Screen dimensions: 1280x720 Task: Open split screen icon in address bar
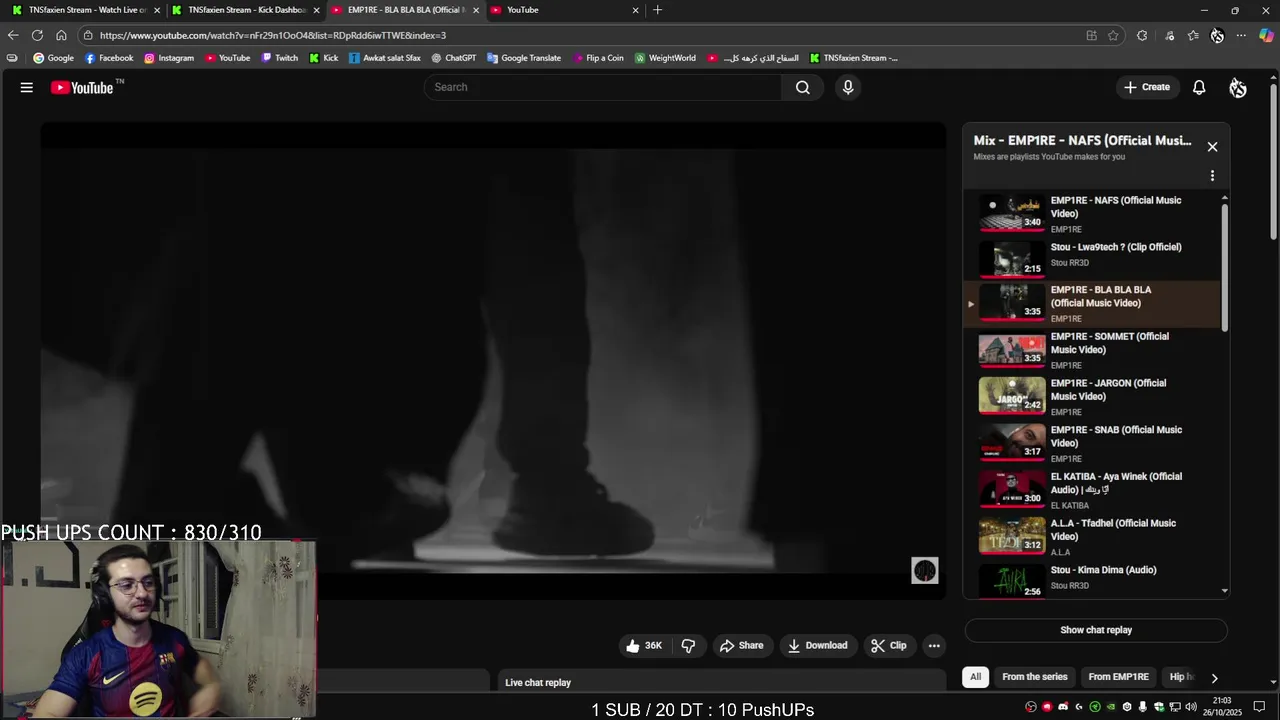[x=1091, y=35]
